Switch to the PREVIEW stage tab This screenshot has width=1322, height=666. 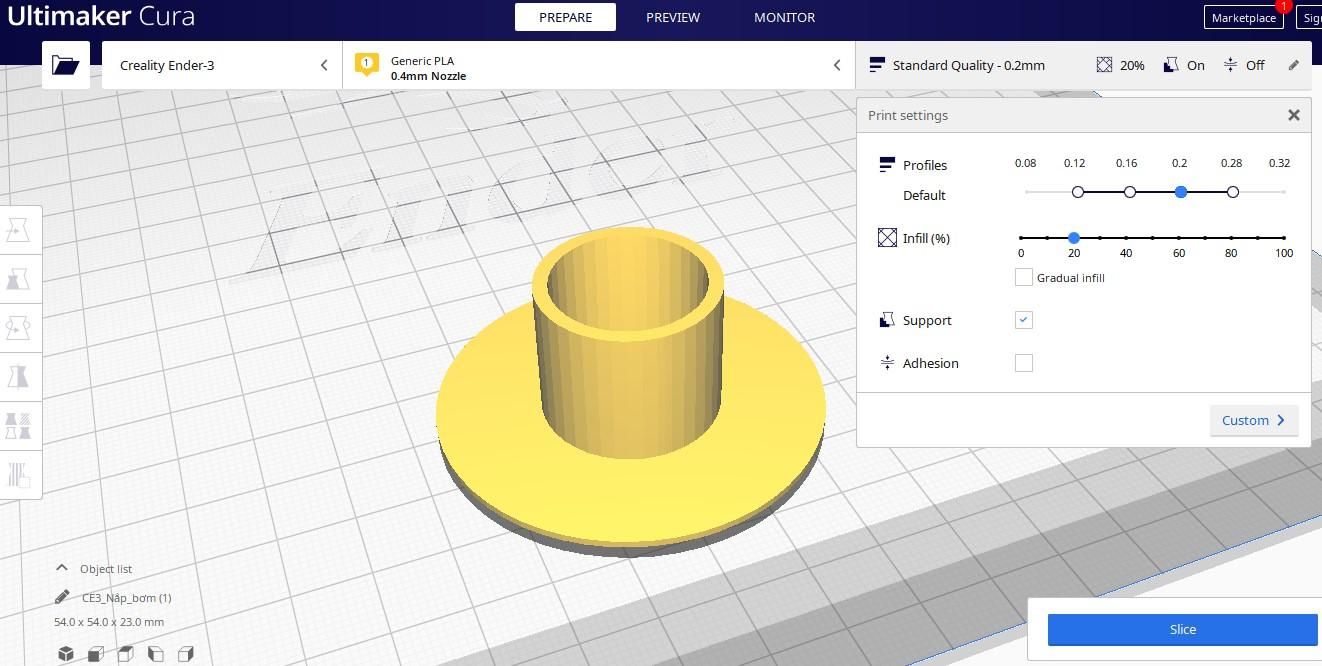point(673,17)
